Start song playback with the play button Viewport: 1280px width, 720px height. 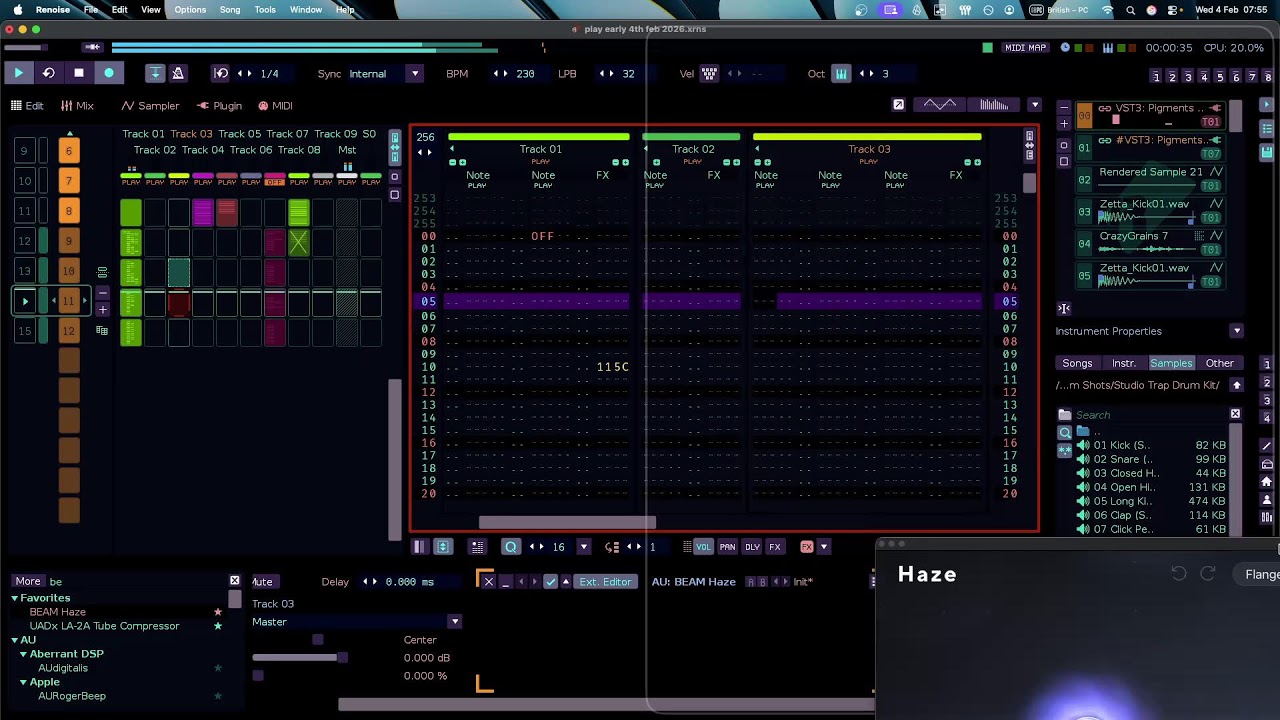[x=18, y=73]
